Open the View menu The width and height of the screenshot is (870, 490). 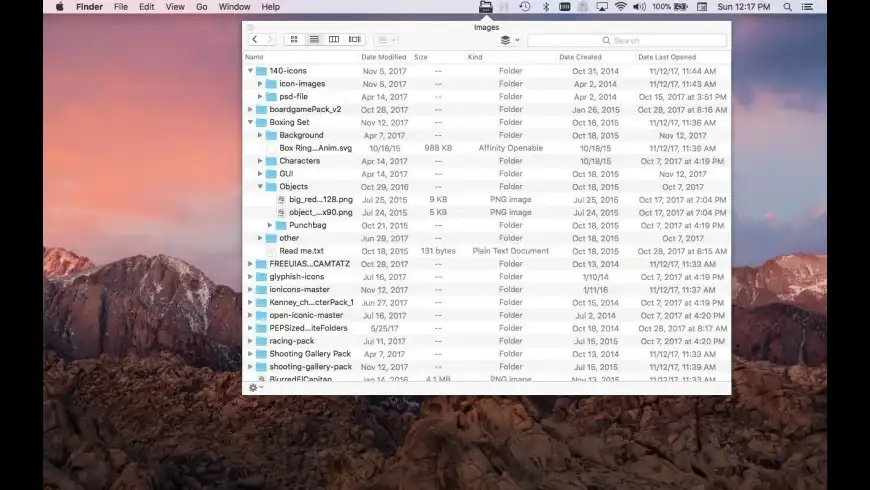(x=175, y=7)
